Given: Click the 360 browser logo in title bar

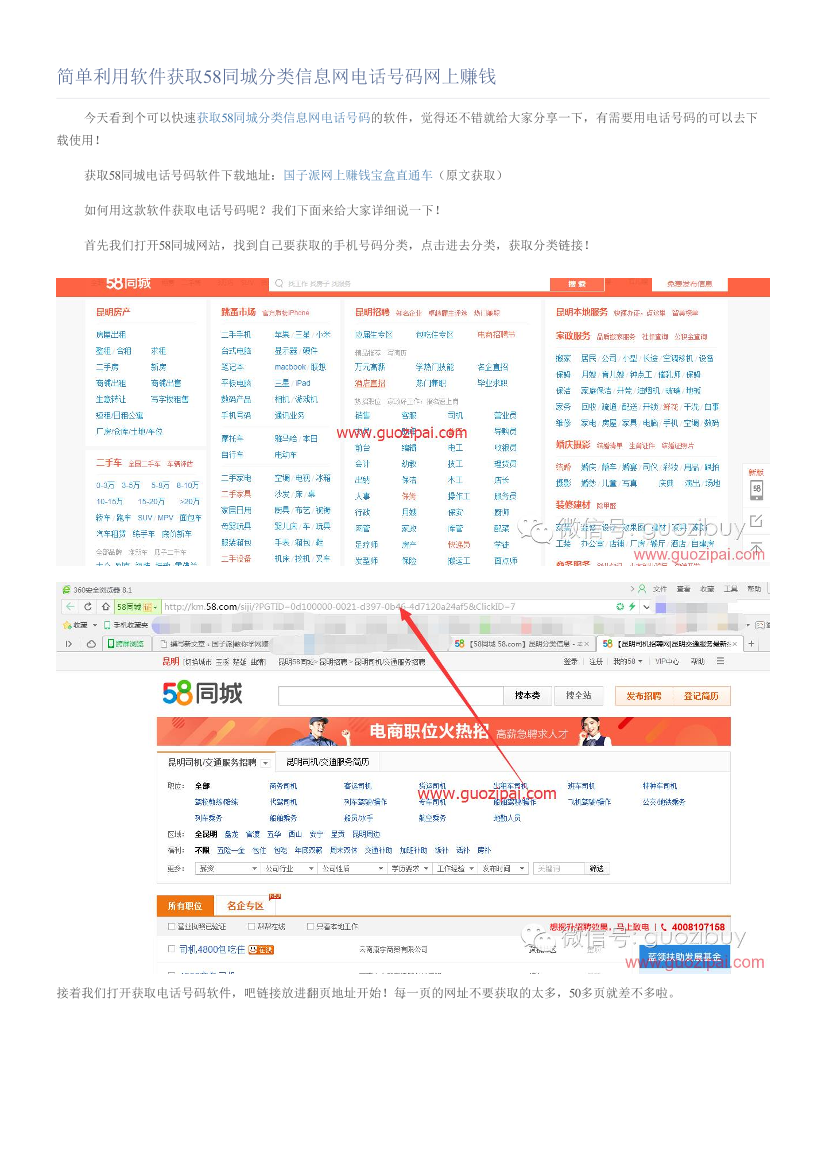Looking at the screenshot, I should coord(66,590).
